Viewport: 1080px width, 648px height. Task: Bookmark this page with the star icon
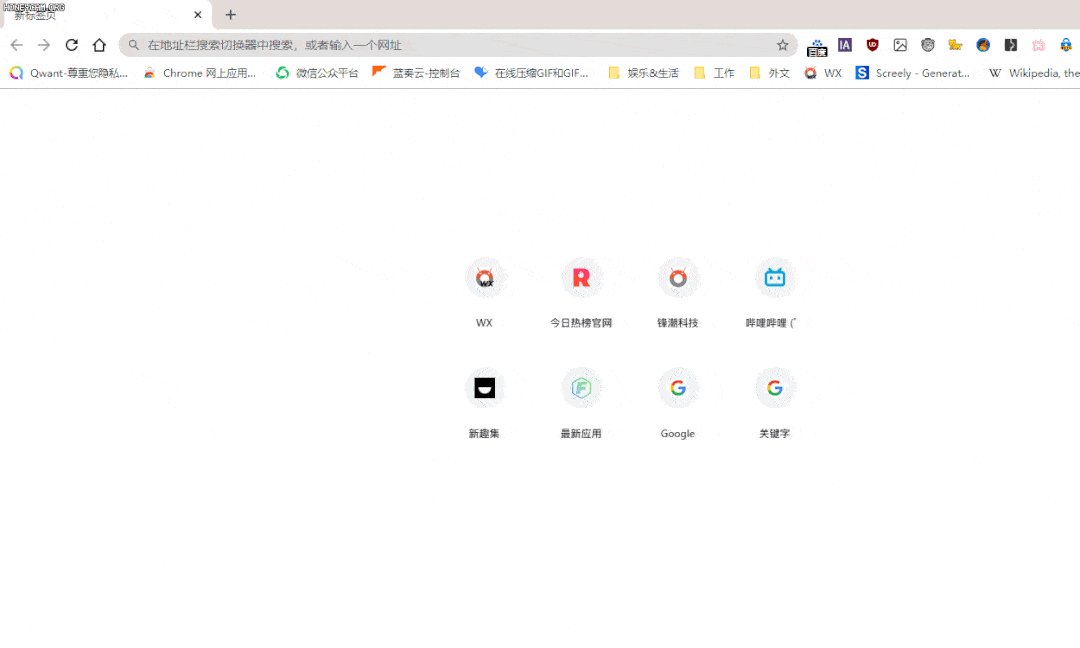[x=783, y=45]
